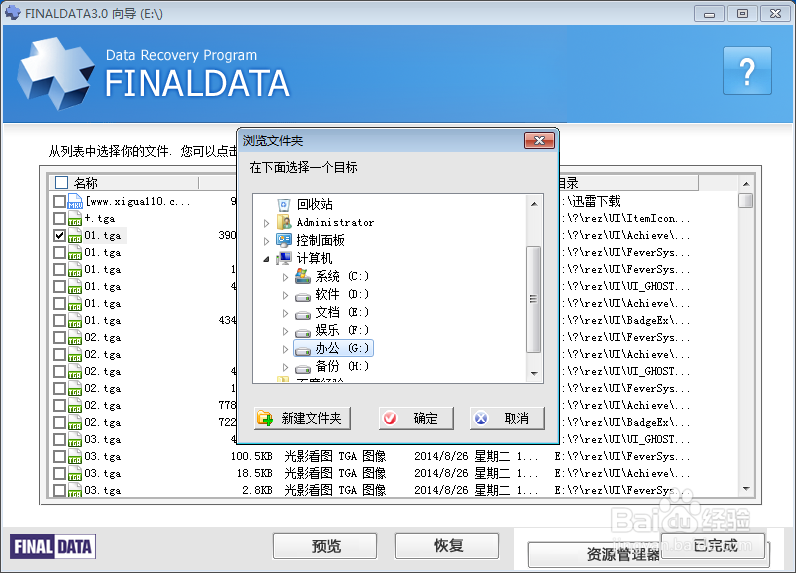
Task: Click the TGA icon beside +.tga
Action: (75, 219)
